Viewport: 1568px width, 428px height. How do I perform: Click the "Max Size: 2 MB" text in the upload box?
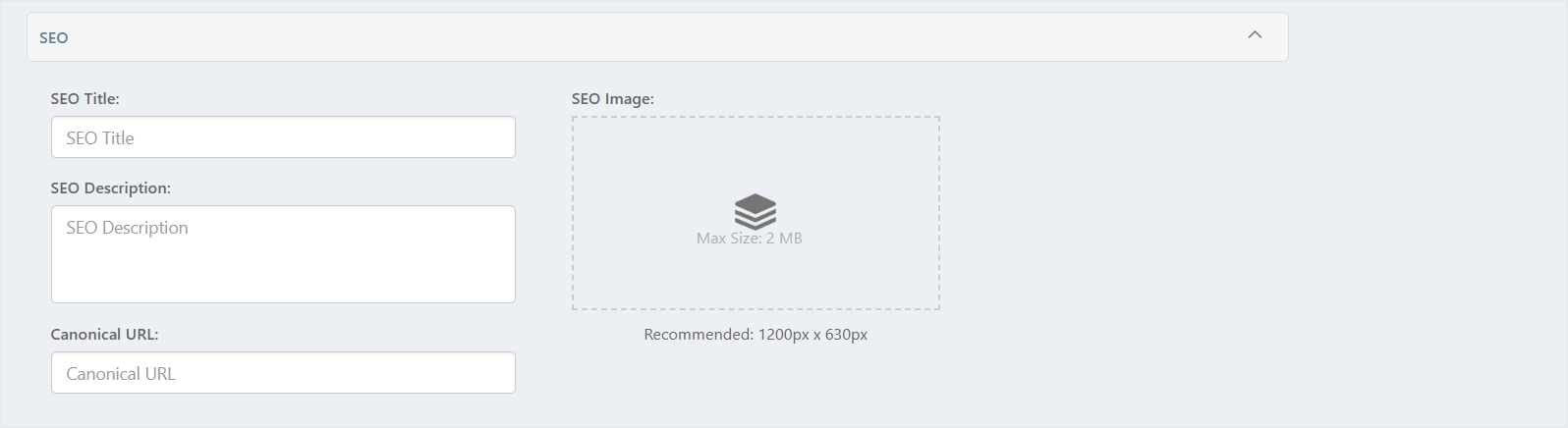point(750,239)
